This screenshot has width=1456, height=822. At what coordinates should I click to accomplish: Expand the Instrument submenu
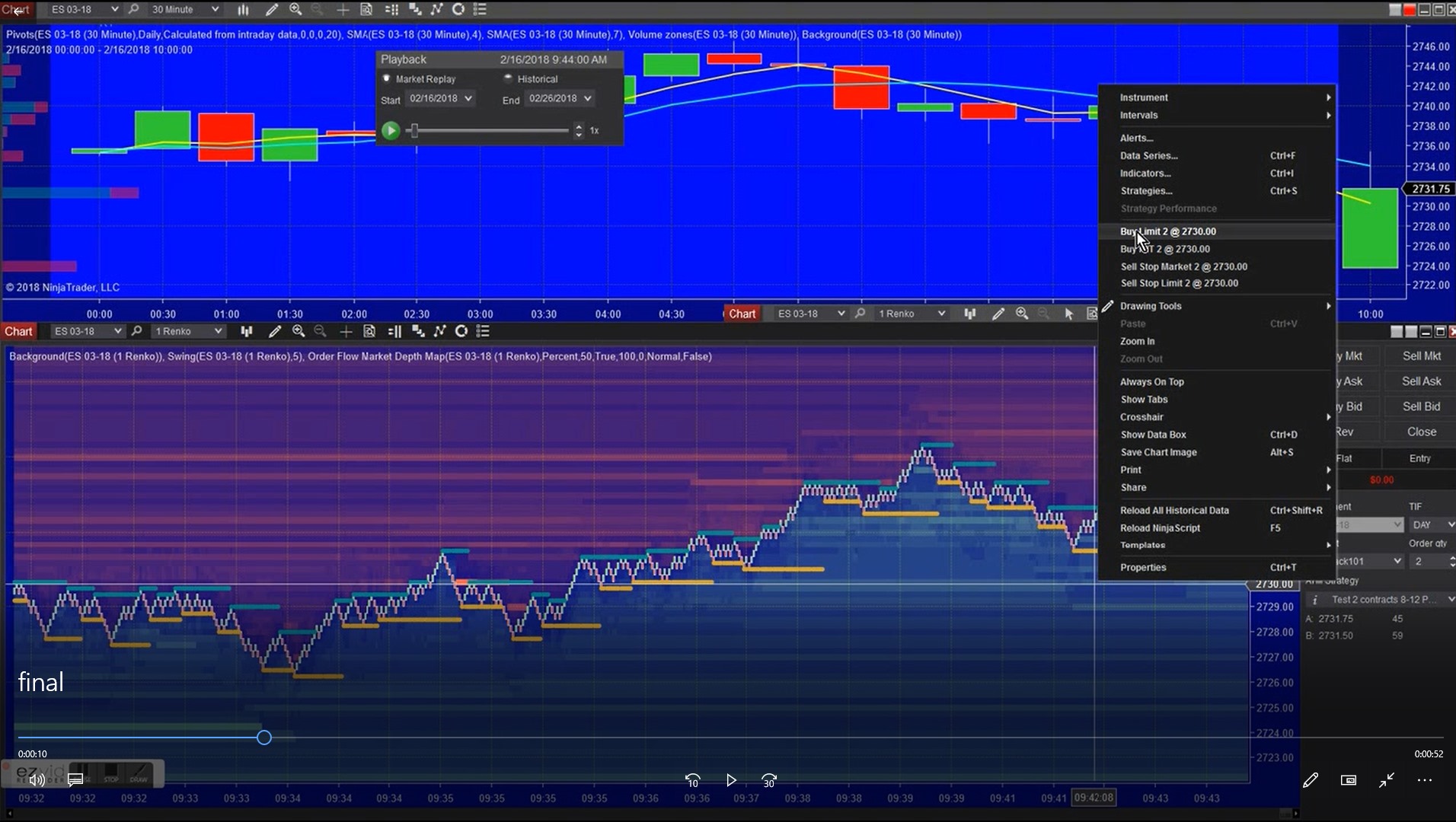point(1216,97)
